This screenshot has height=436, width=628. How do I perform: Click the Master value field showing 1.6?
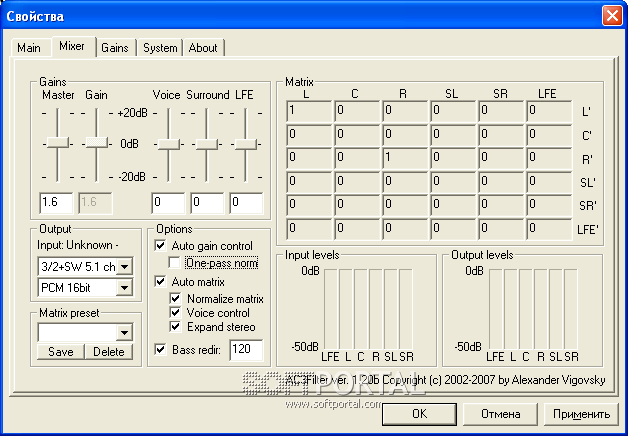click(x=56, y=203)
